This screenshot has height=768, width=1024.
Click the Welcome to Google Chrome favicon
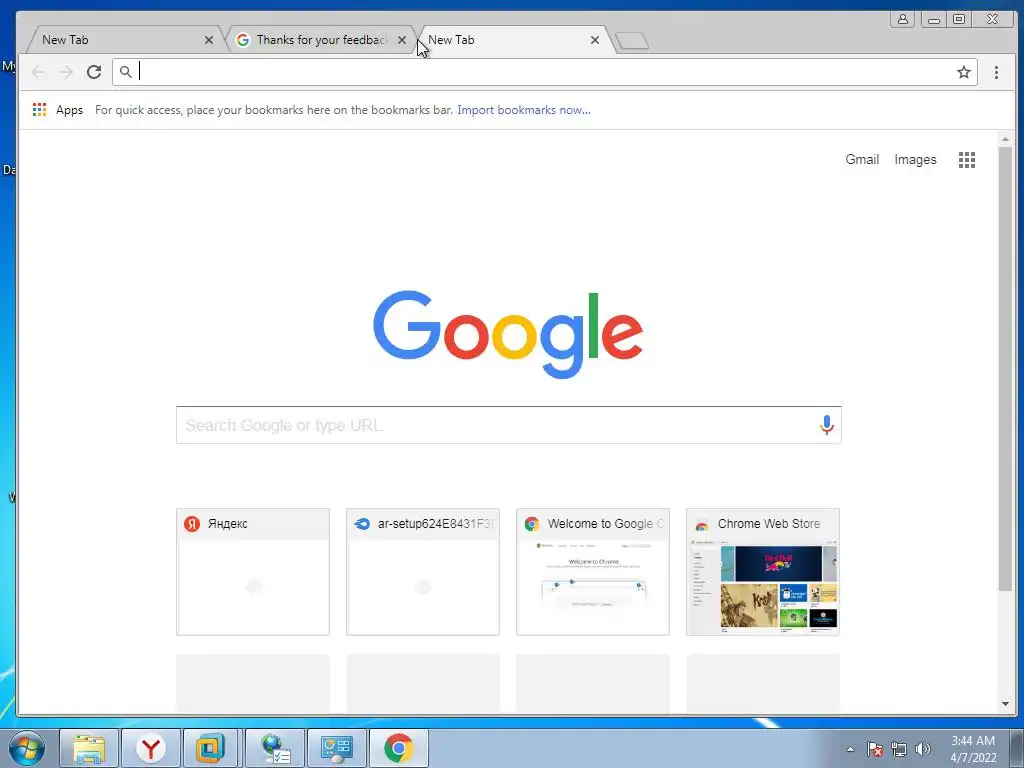[x=532, y=524]
